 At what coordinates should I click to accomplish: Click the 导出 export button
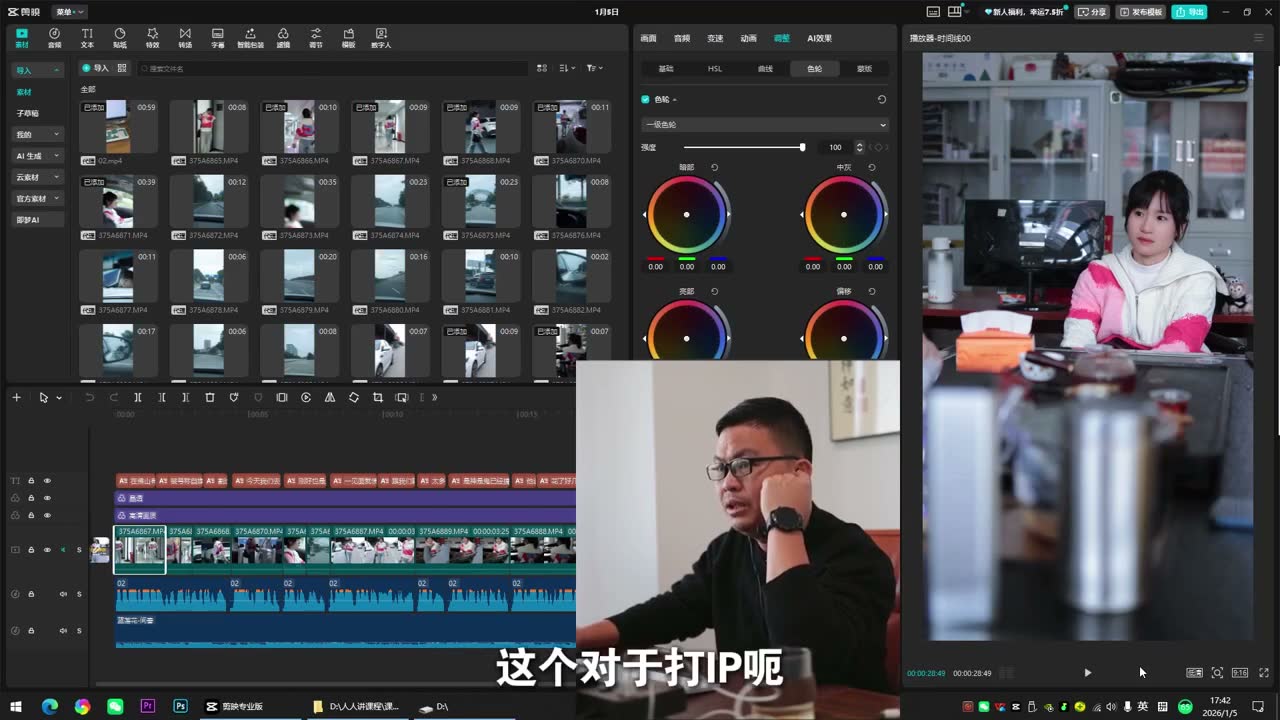(x=1189, y=12)
